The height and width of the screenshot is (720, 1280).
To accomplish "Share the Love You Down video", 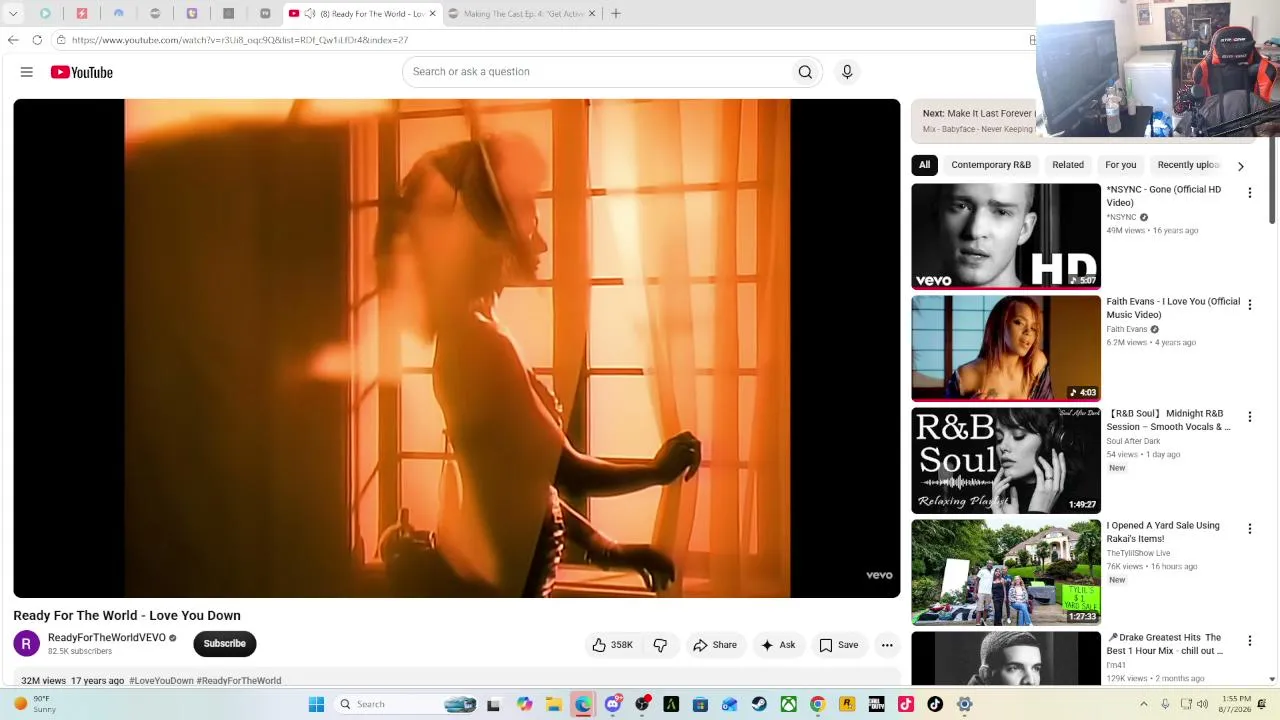I will pyautogui.click(x=715, y=645).
